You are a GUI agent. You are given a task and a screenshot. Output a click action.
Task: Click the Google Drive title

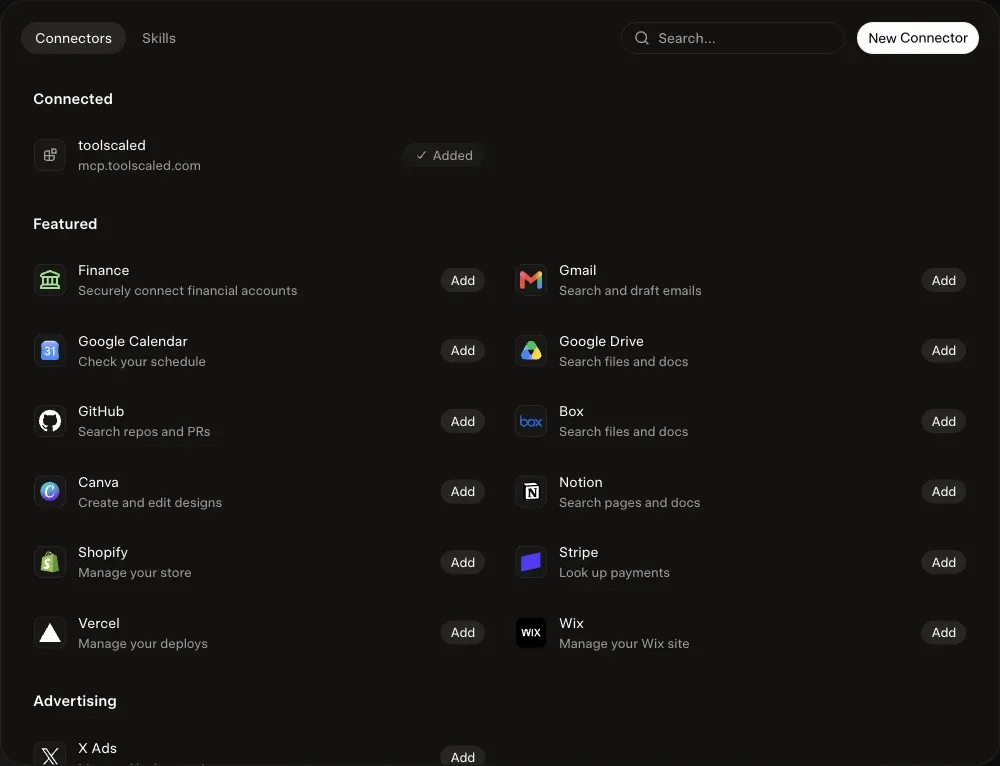tap(601, 341)
